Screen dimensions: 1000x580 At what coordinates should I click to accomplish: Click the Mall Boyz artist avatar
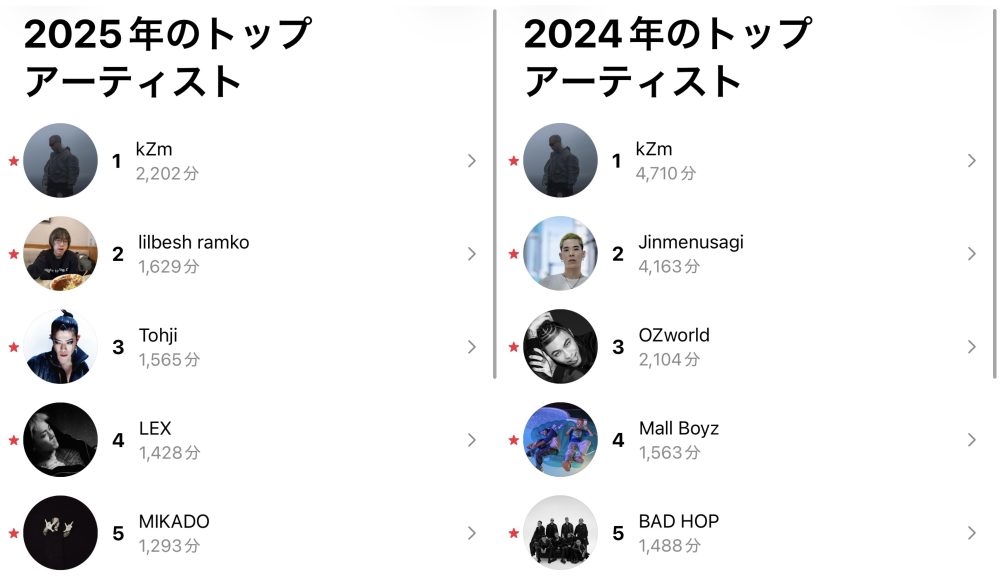click(560, 440)
